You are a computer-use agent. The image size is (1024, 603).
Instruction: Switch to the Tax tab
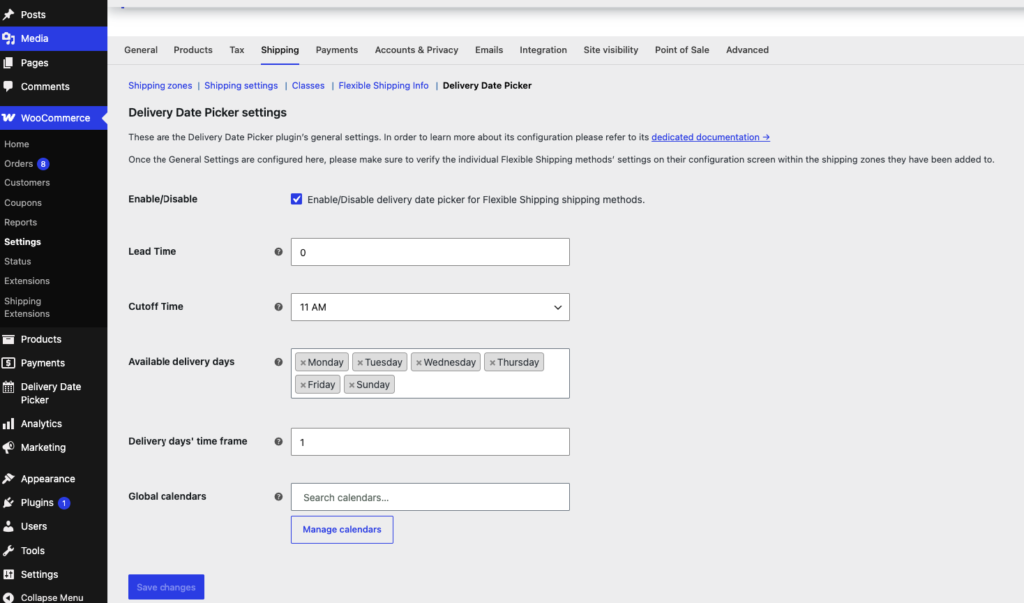pos(237,50)
